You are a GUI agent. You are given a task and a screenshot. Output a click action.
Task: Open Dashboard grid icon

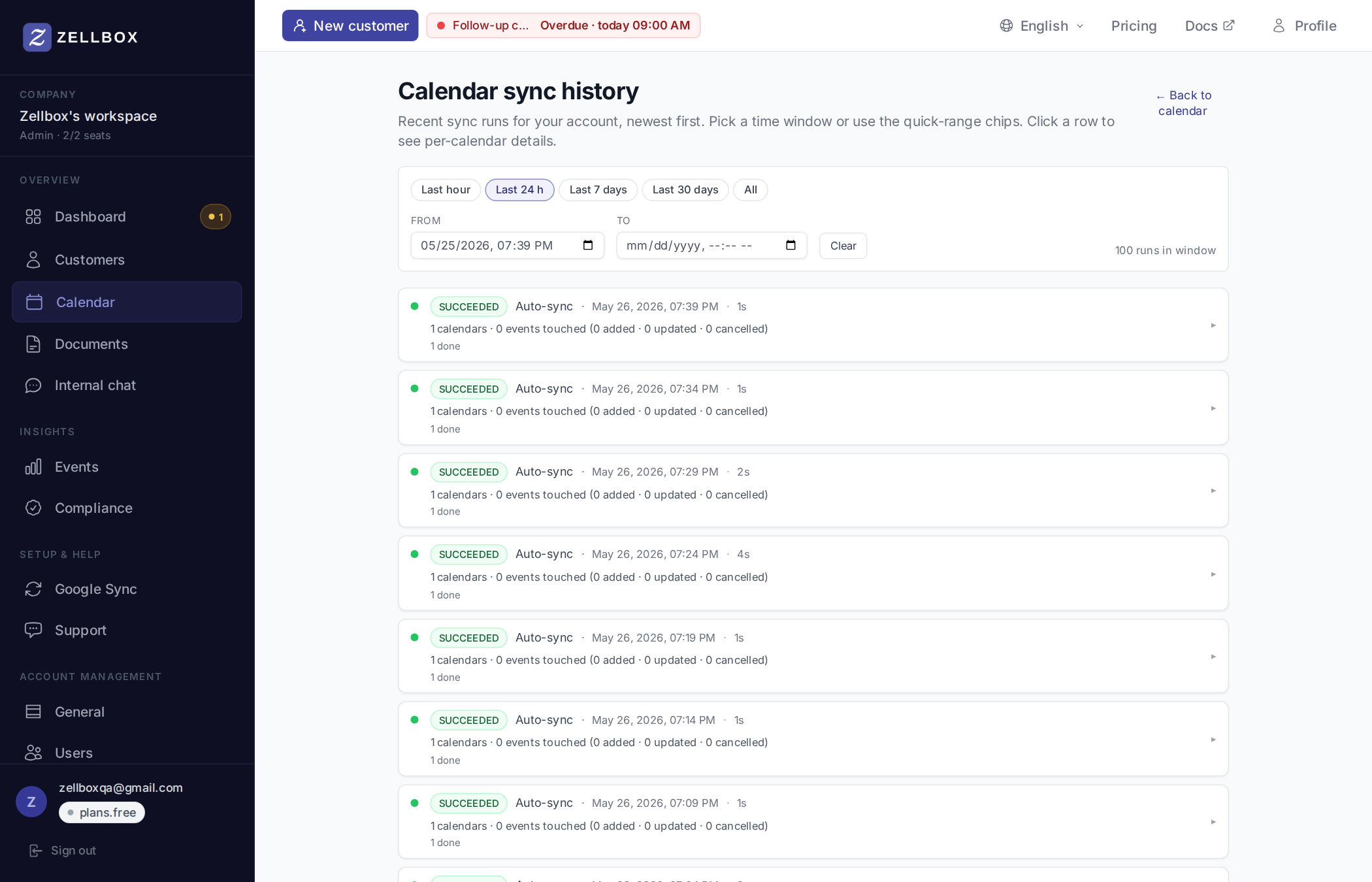33,217
